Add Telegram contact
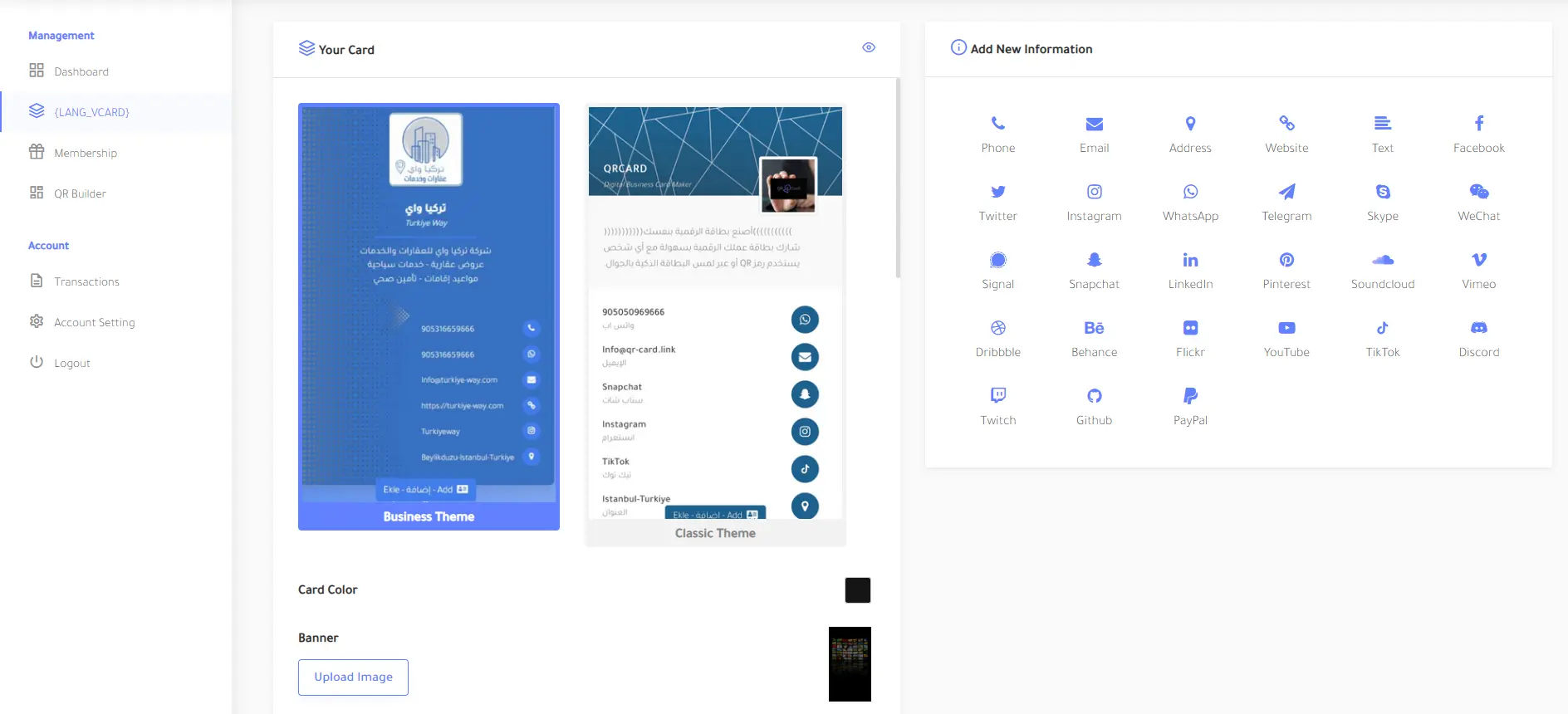 1286,203
